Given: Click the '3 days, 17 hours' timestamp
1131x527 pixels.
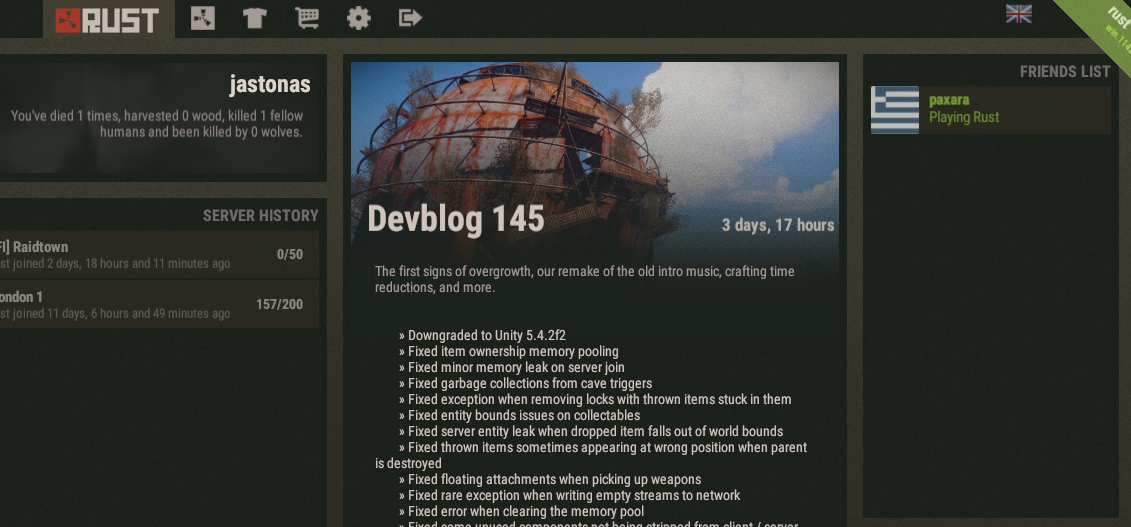Looking at the screenshot, I should tap(778, 226).
